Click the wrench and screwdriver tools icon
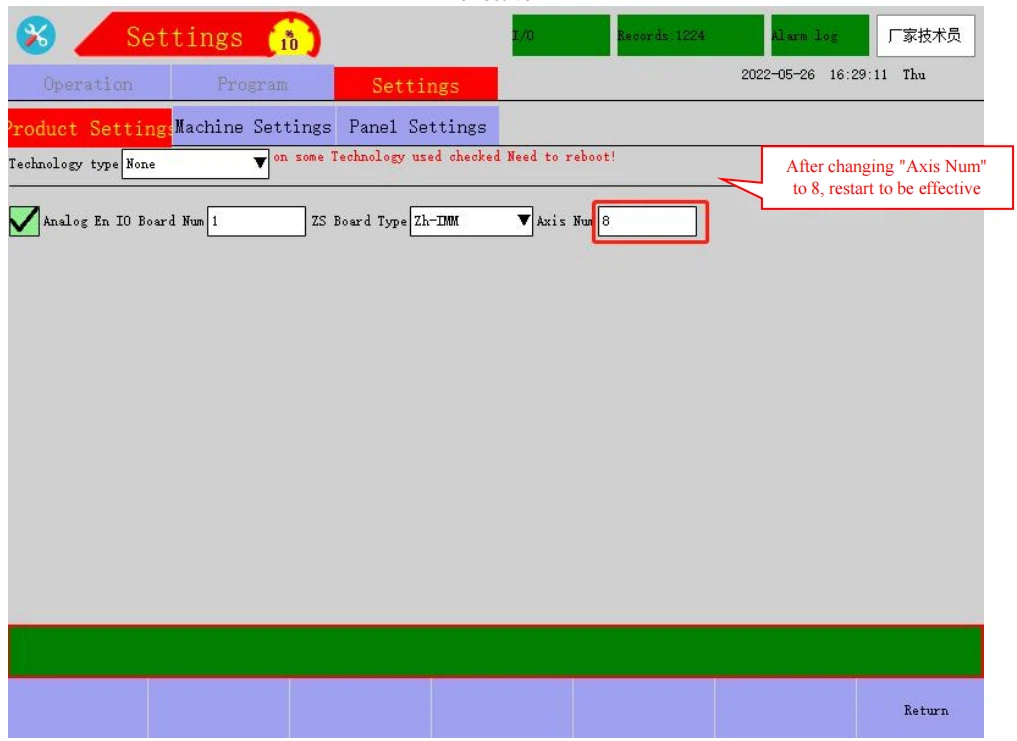1017x741 pixels. click(x=36, y=36)
